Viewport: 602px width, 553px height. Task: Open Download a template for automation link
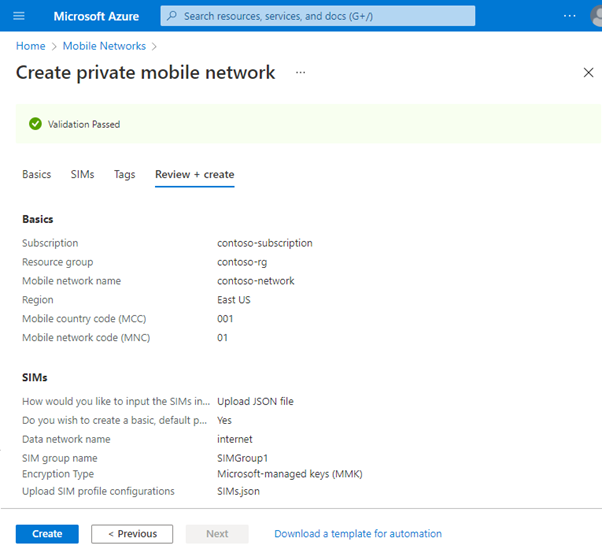pyautogui.click(x=358, y=534)
